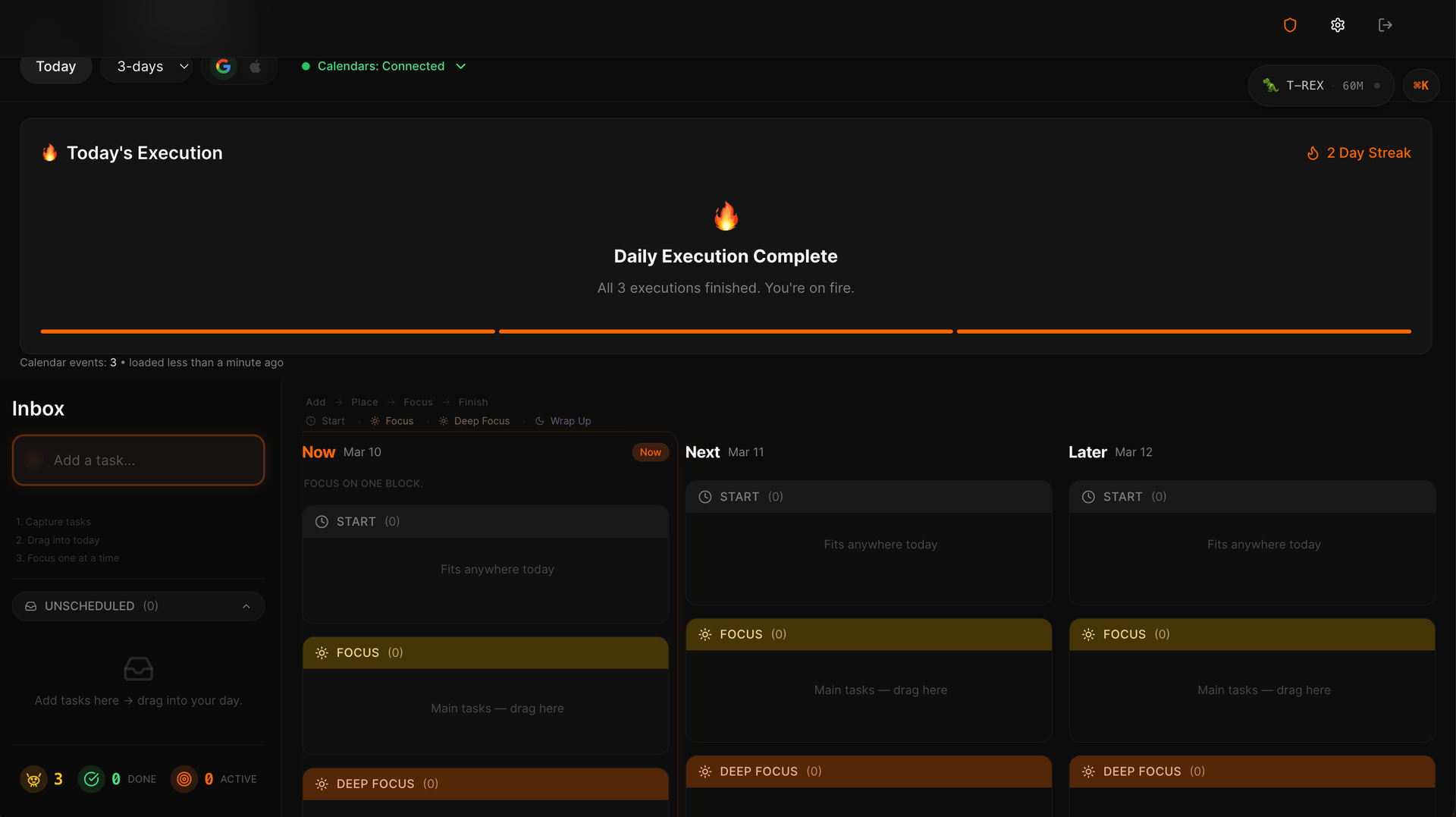Click the logout icon
The width and height of the screenshot is (1456, 817).
pos(1385,25)
